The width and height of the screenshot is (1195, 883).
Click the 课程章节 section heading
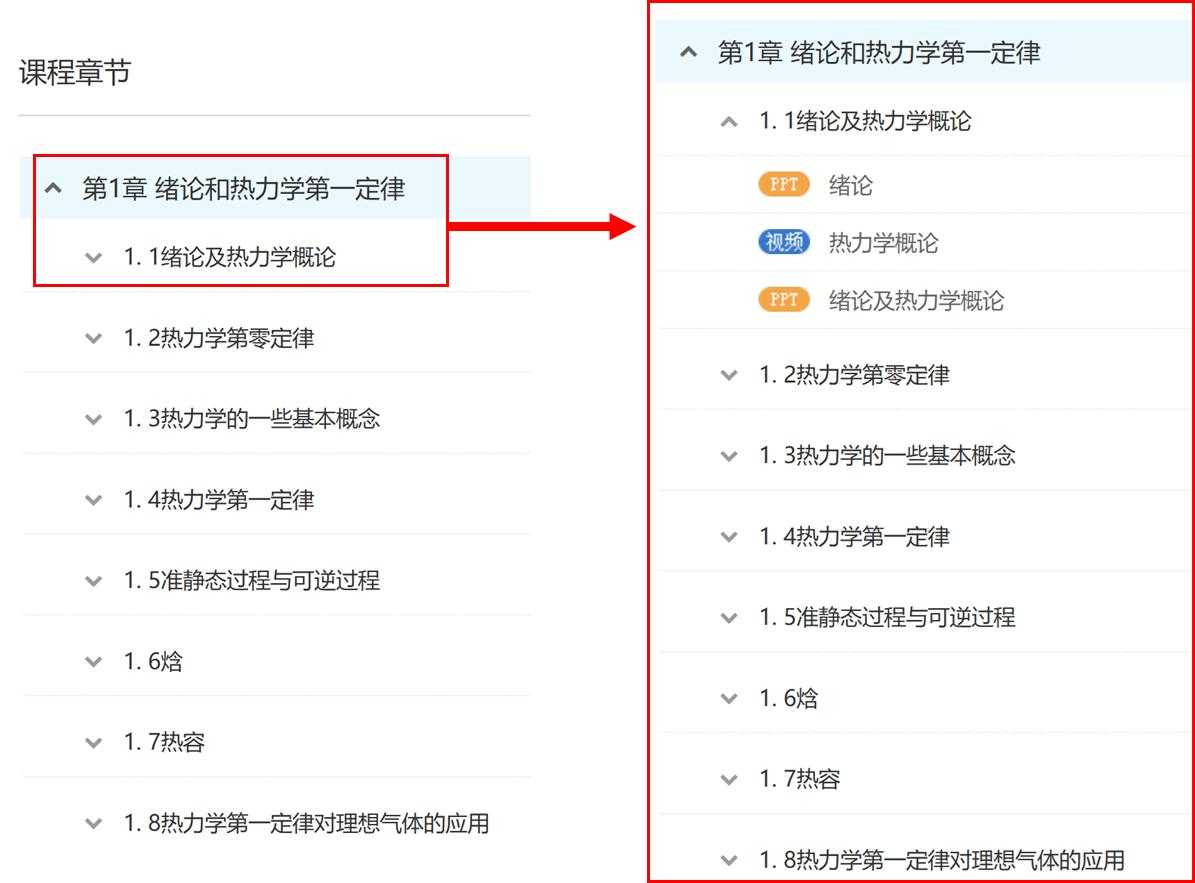75,73
